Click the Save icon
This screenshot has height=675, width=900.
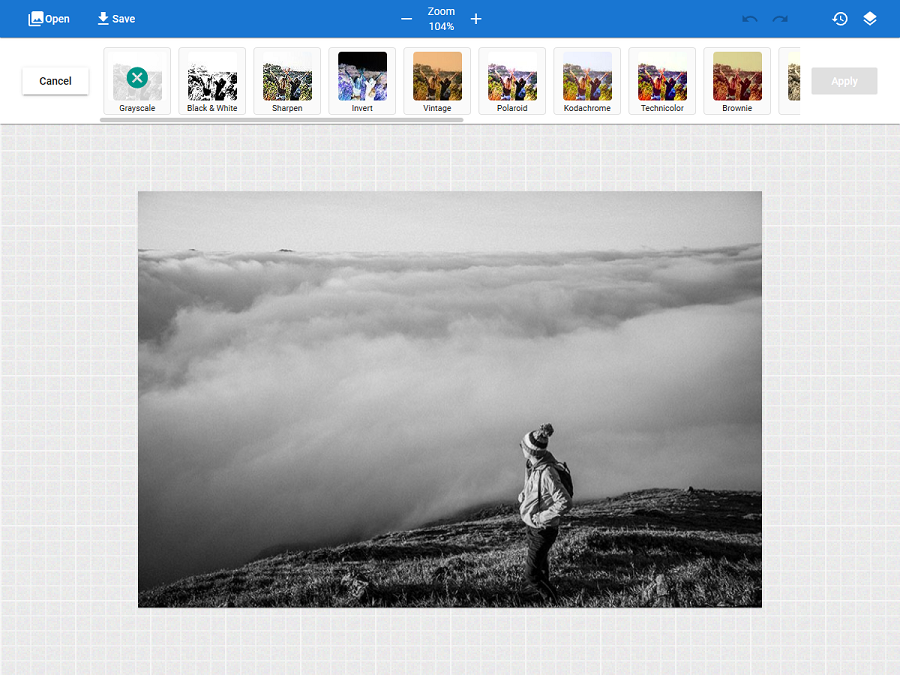point(101,18)
